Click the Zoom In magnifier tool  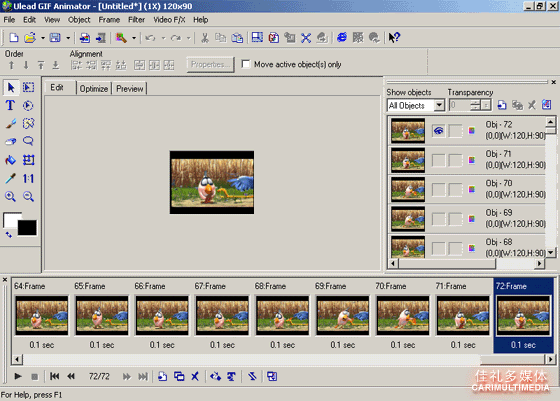[x=11, y=196]
